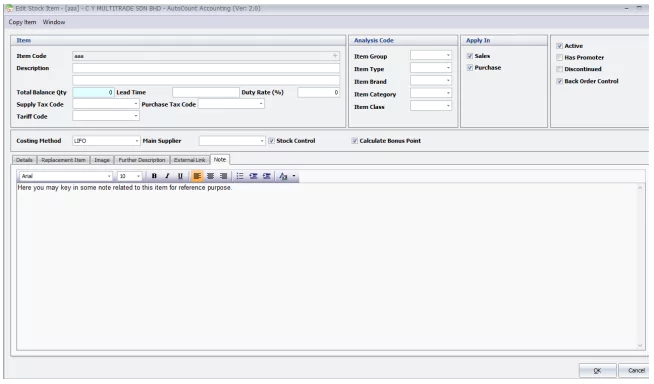This screenshot has width=654, height=384.
Task: Open the Main Supplier dropdown
Action: pos(262,141)
